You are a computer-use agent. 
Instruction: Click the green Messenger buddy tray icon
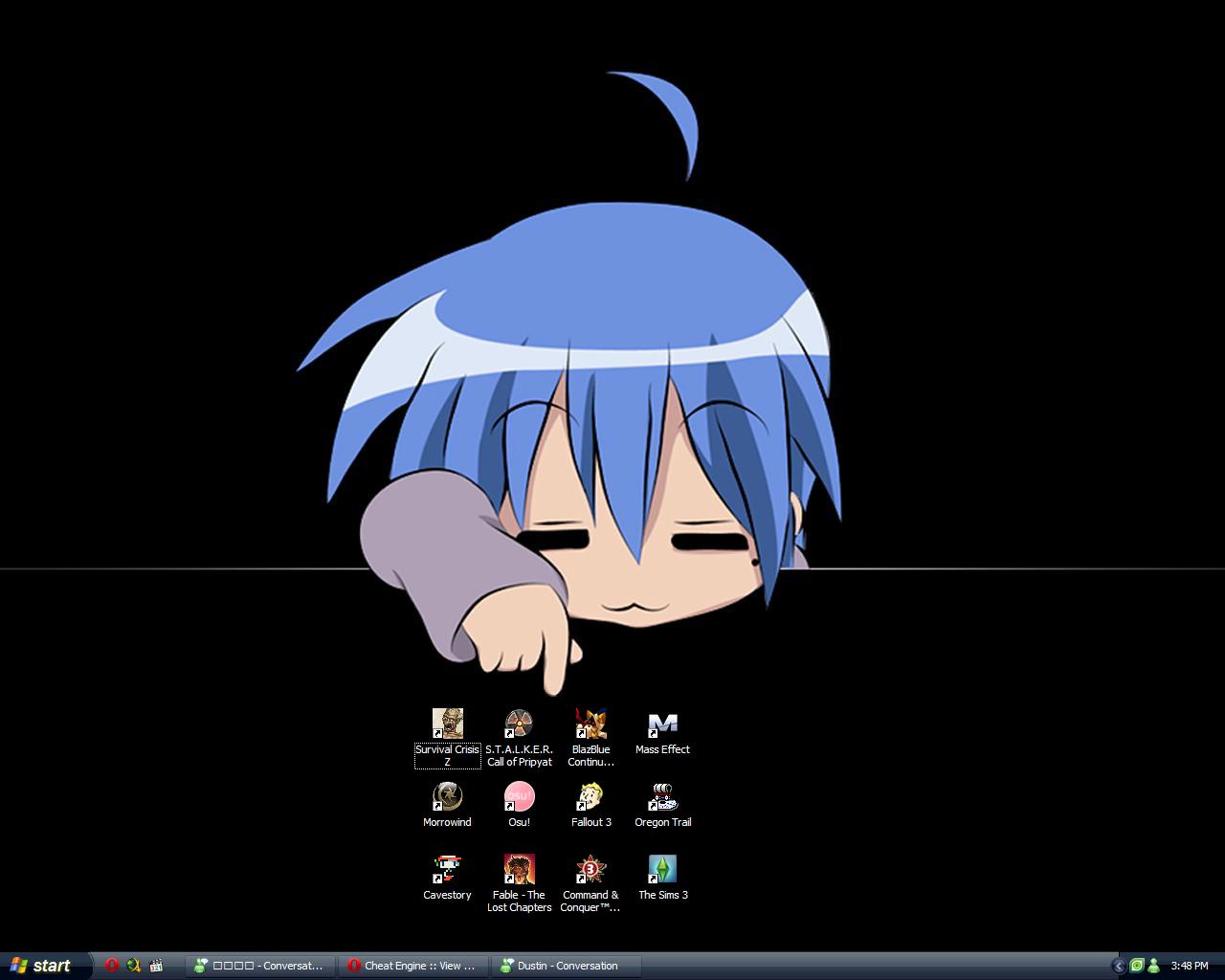coord(1153,966)
